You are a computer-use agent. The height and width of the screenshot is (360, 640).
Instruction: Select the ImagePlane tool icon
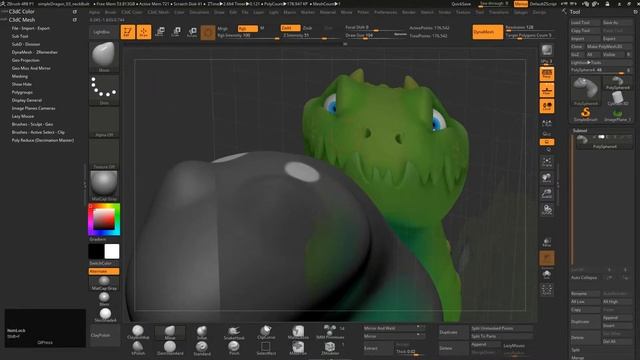[x=617, y=114]
